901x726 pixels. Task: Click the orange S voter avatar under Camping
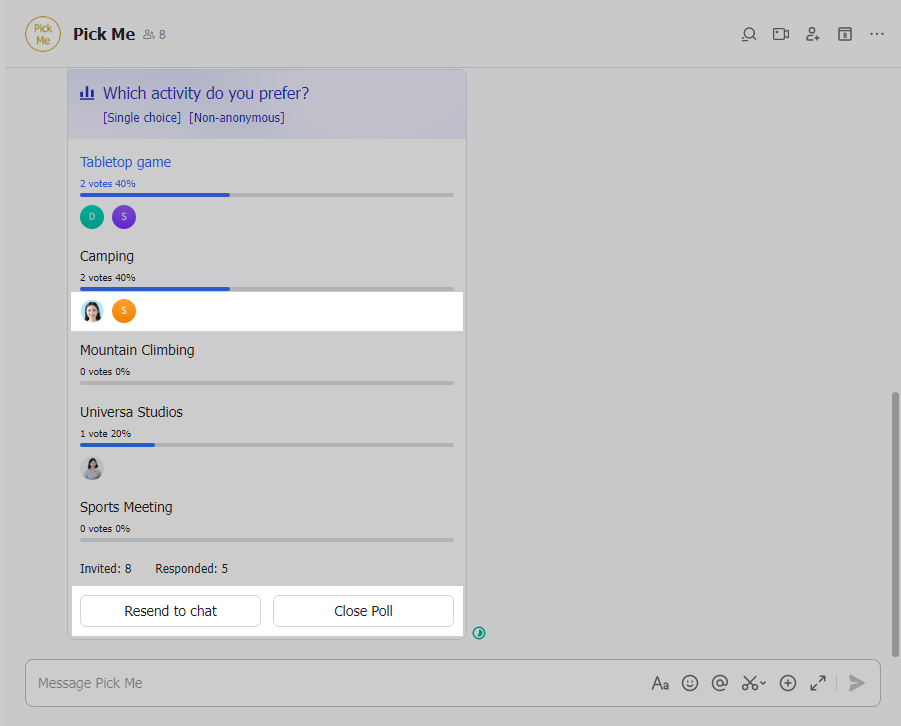coord(124,311)
